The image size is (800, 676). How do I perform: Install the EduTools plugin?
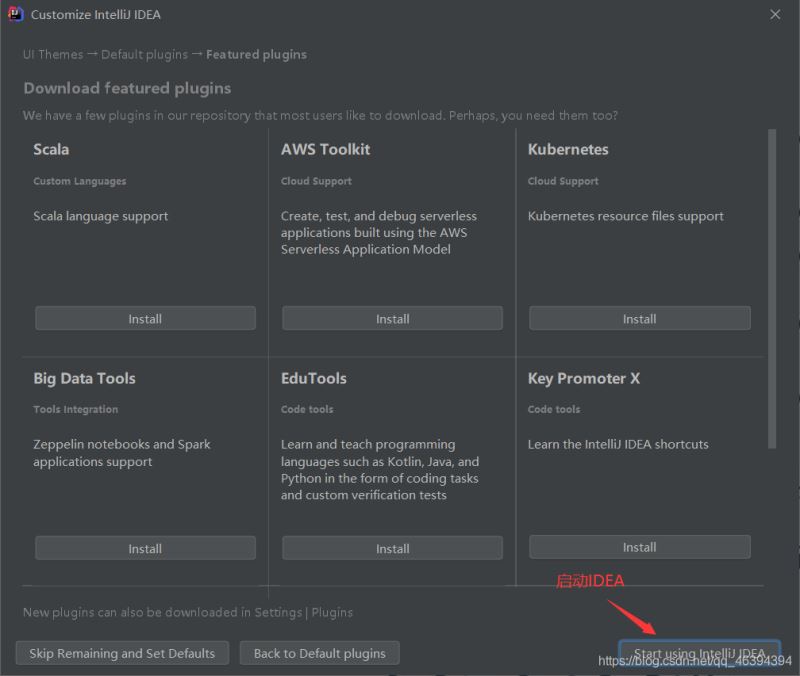point(391,548)
